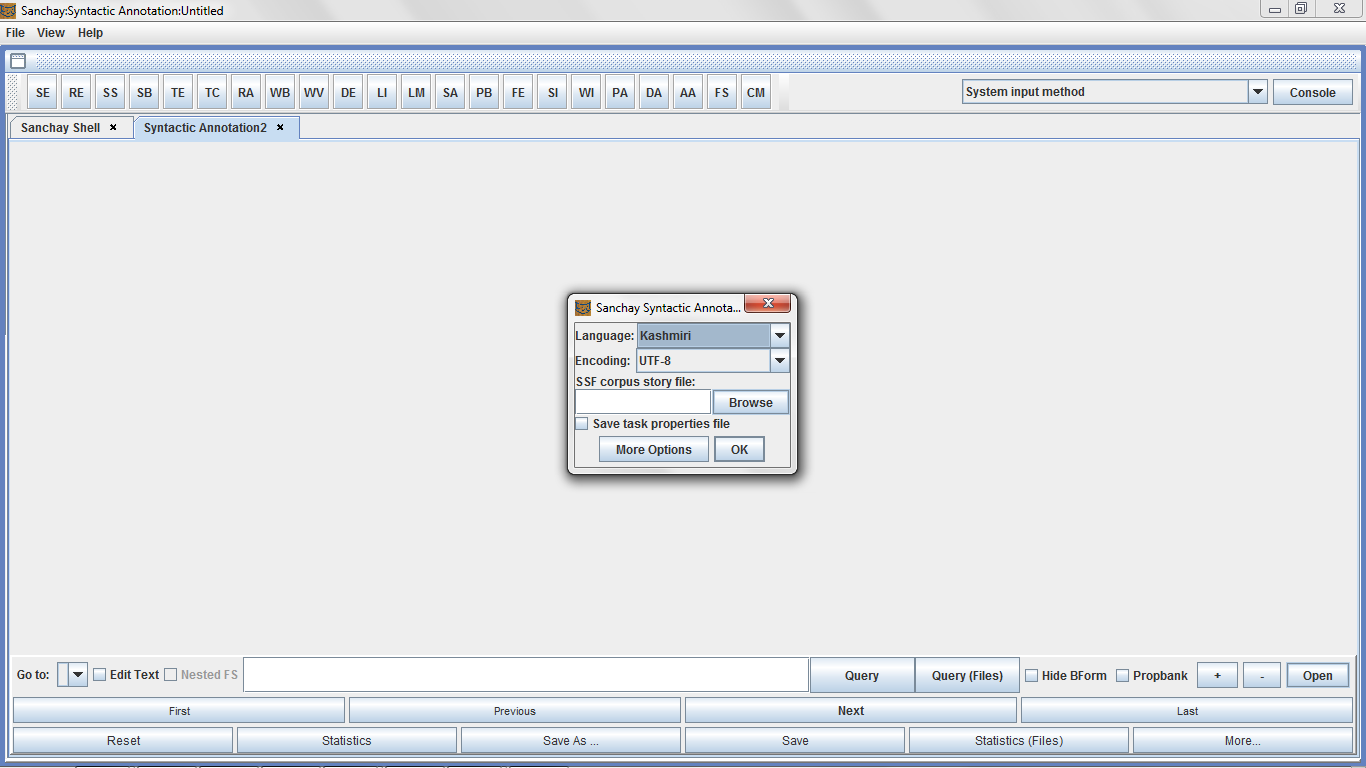Click the More Options button
Image resolution: width=1366 pixels, height=768 pixels.
pos(654,450)
